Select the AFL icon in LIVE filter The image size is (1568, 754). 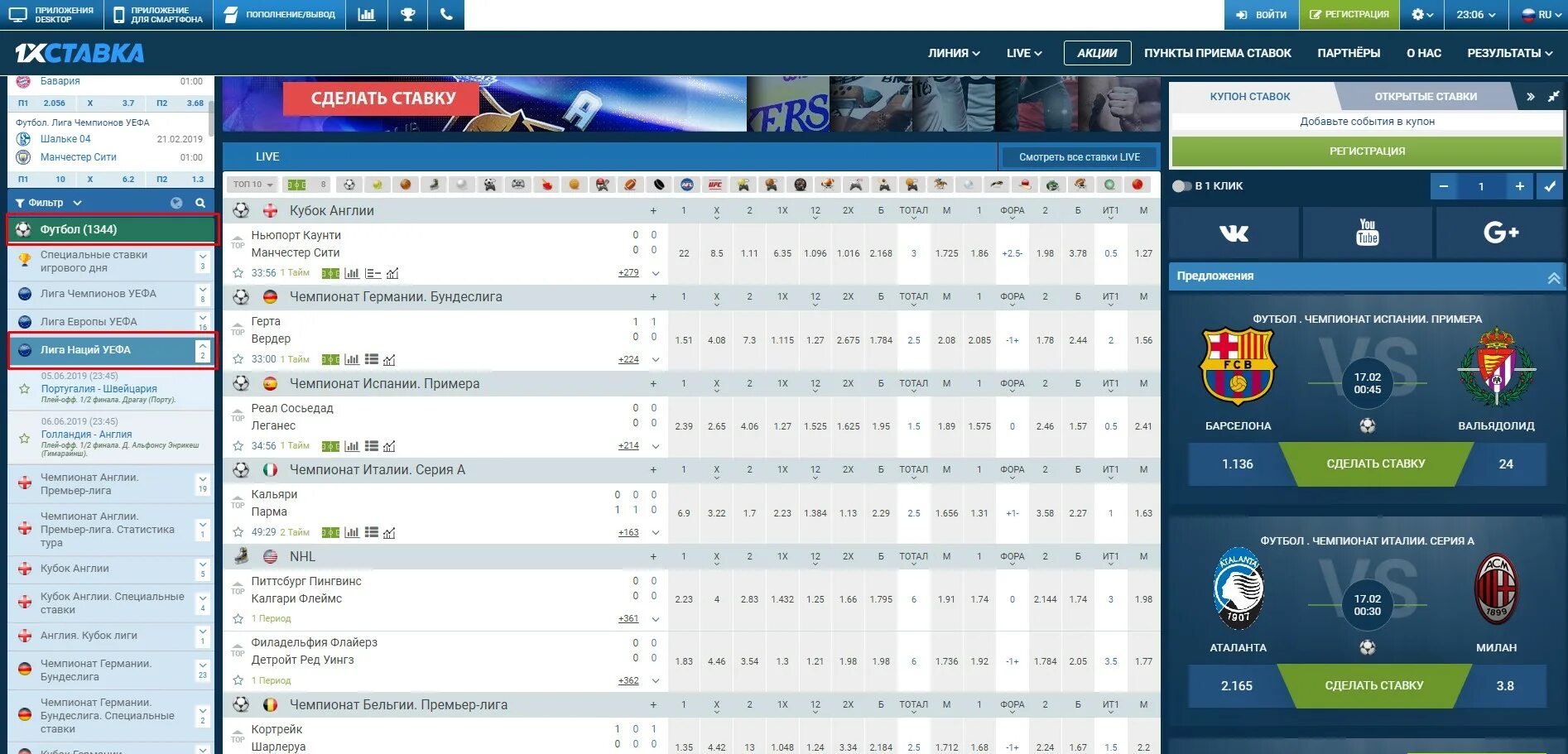[x=687, y=185]
